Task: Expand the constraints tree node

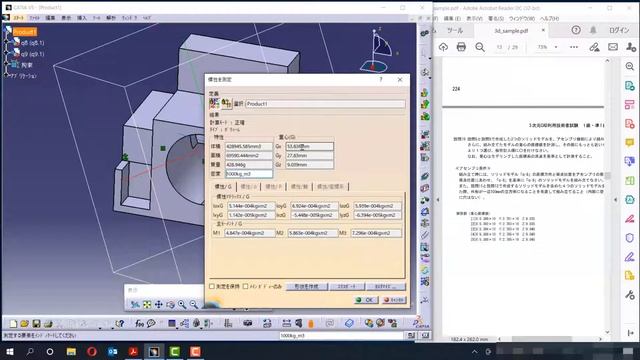Action: click(7, 64)
